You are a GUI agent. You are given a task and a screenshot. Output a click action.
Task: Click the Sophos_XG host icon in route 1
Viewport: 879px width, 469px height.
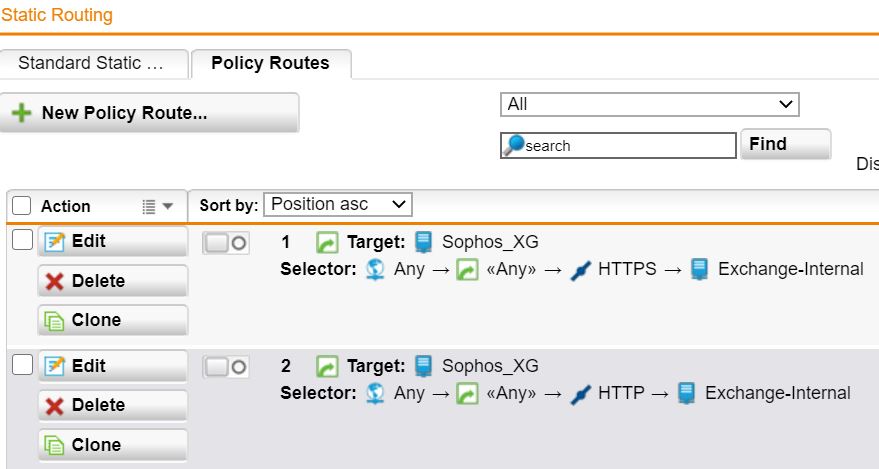tap(423, 242)
